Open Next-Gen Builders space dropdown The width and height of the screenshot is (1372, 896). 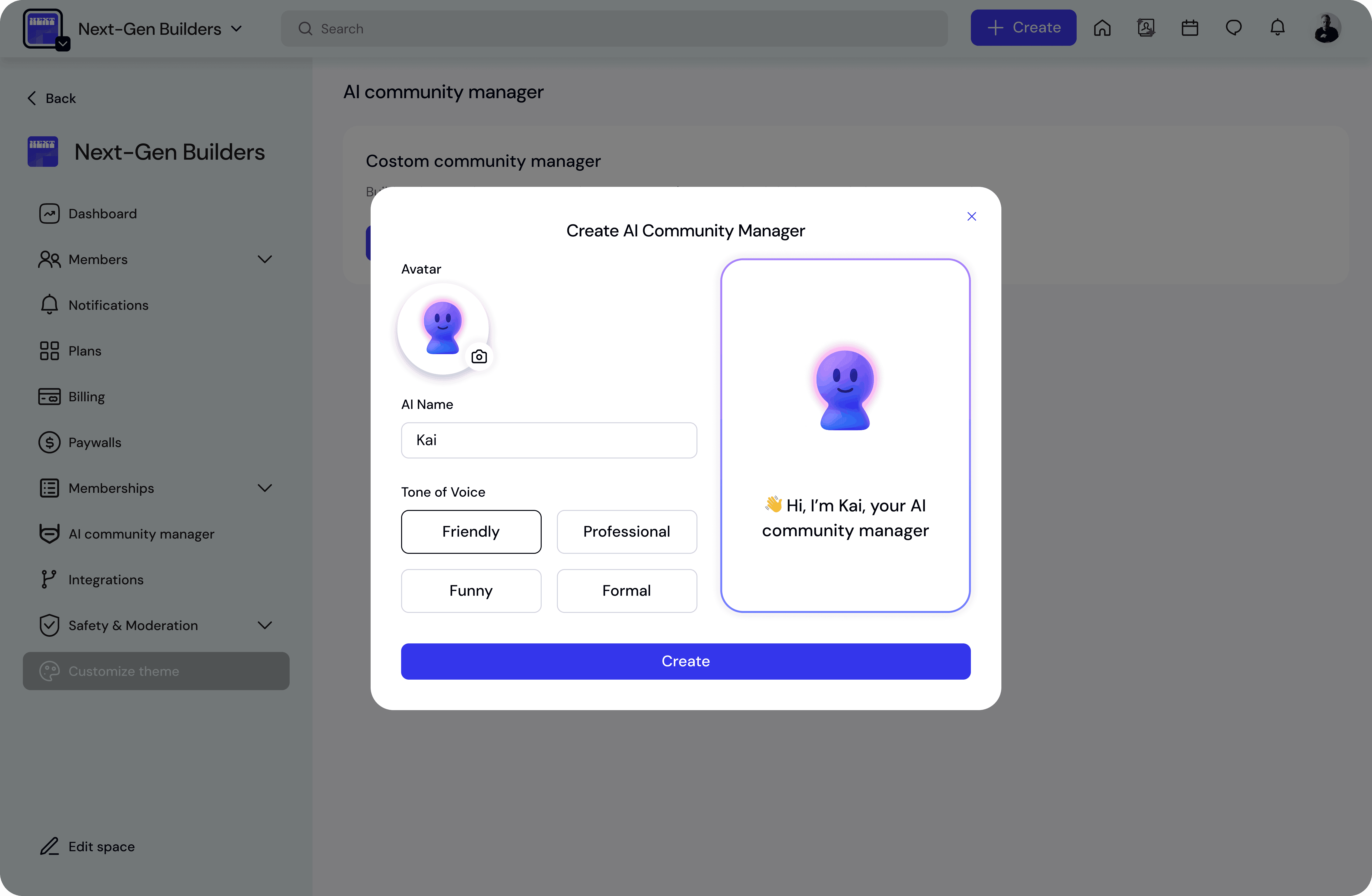point(236,29)
